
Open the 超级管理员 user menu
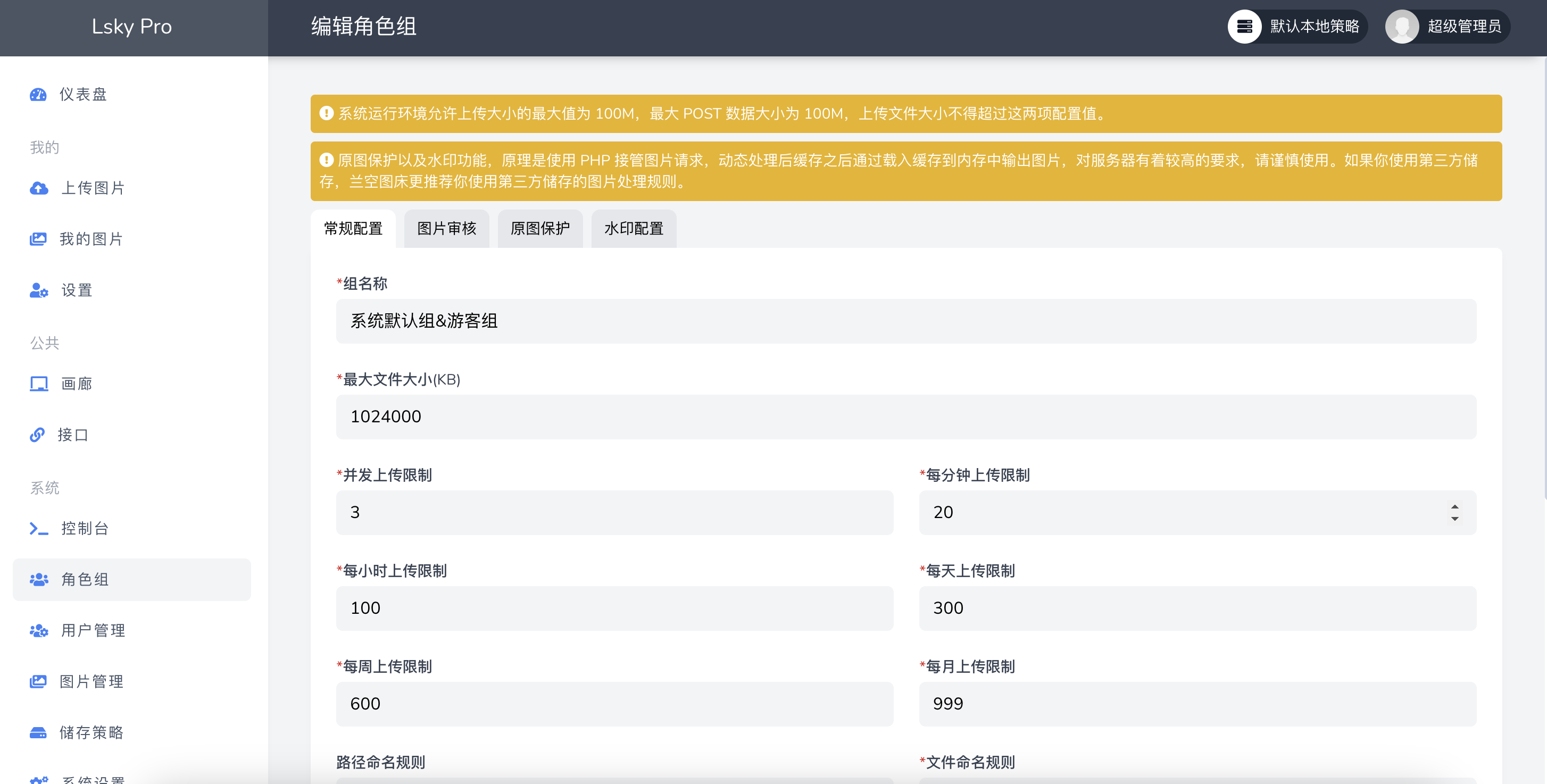point(1448,27)
